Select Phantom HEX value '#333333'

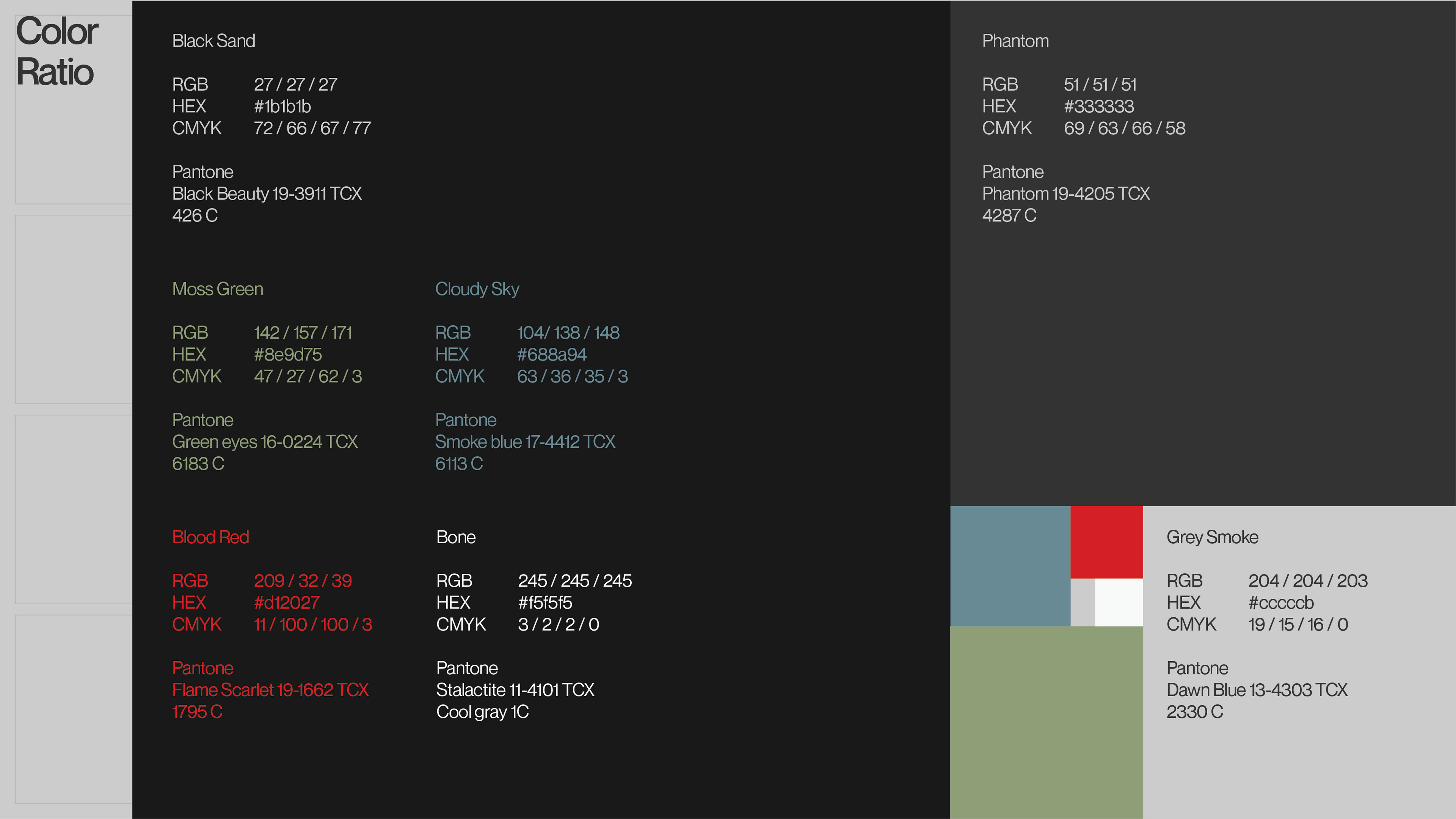[1099, 106]
